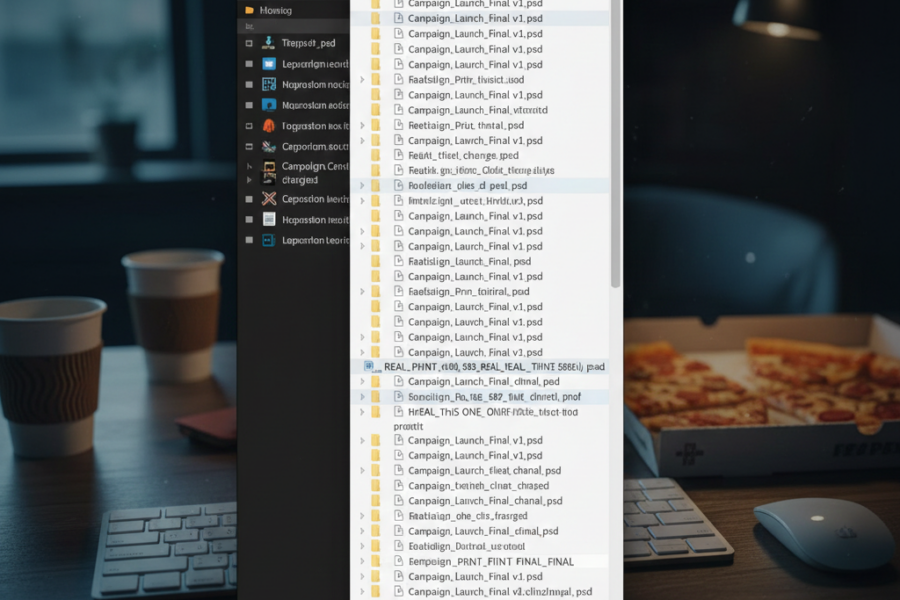The height and width of the screenshot is (600, 900).
Task: Click folder icon of Campaign_txeineh_clnat_chrased row
Action: coord(375,485)
